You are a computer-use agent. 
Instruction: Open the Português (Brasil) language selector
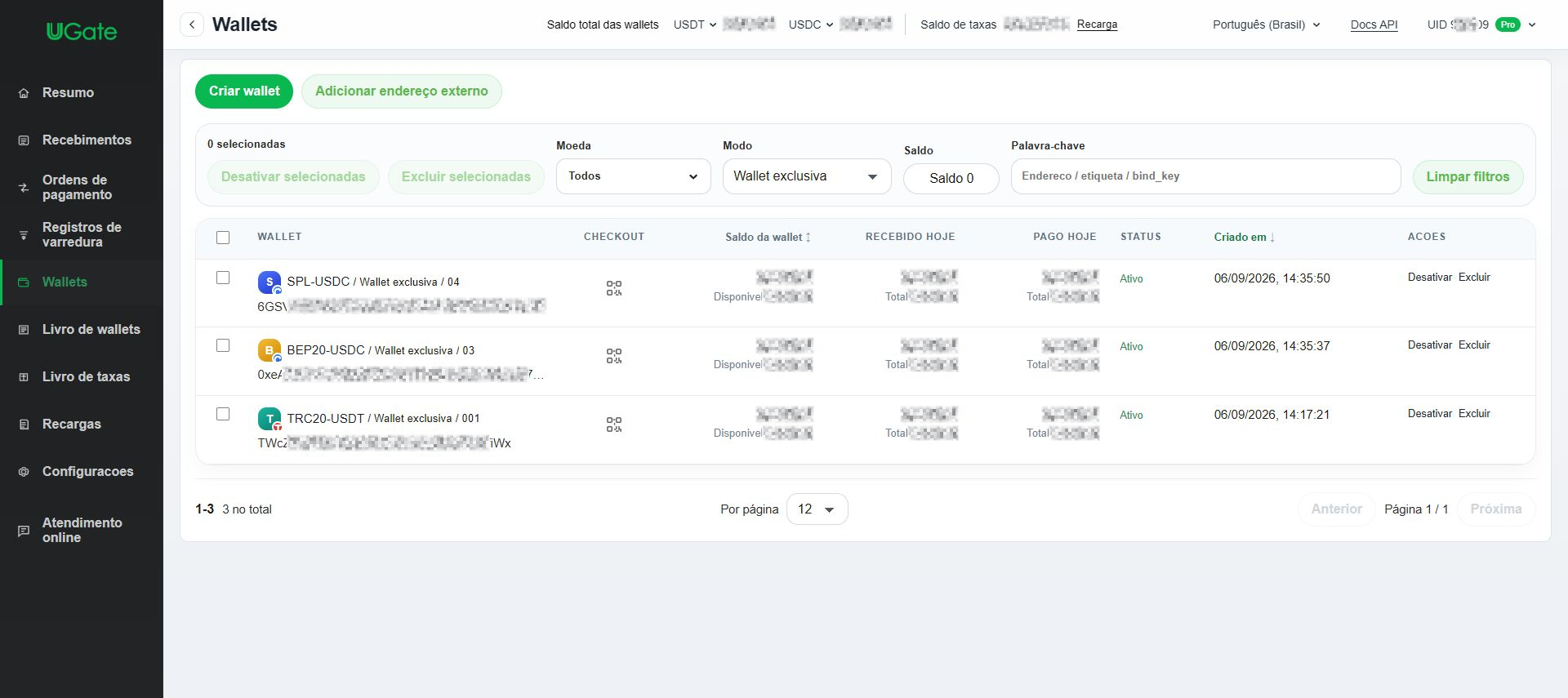[x=1266, y=24]
